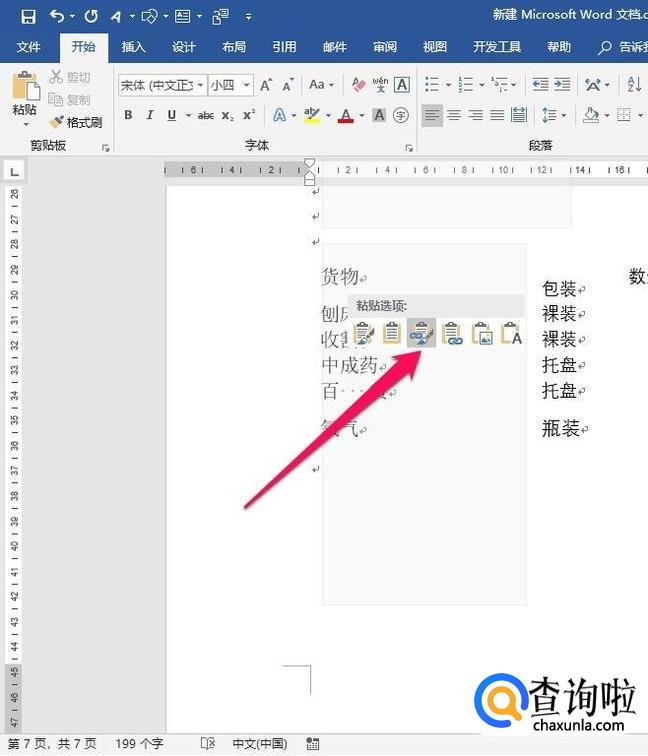This screenshot has height=756, width=648.
Task: Click the 粘贴 paste button
Action: (25, 94)
